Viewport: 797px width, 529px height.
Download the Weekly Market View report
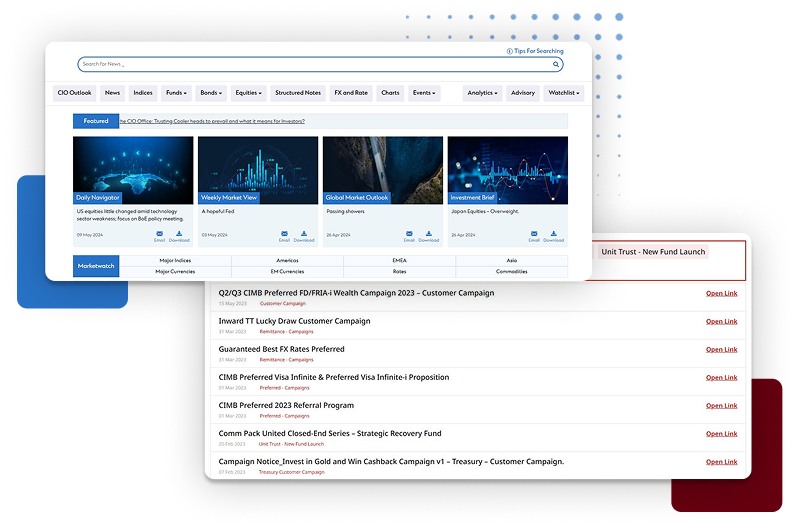(x=304, y=236)
